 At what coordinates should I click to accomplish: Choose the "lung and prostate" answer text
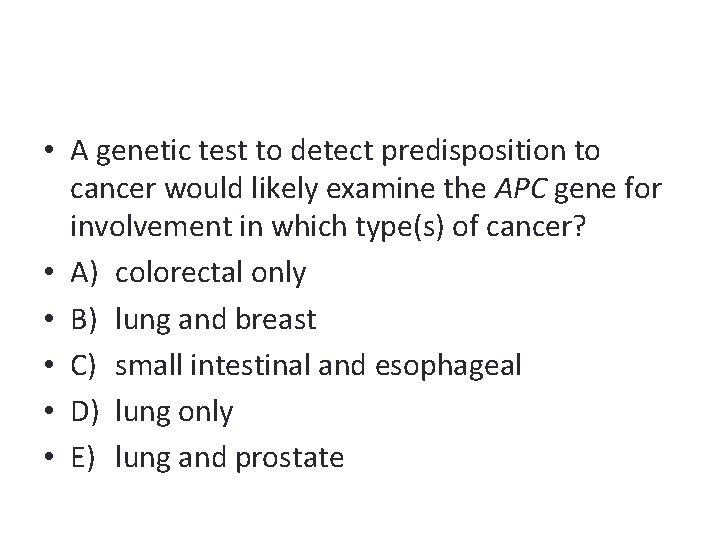[x=229, y=458]
